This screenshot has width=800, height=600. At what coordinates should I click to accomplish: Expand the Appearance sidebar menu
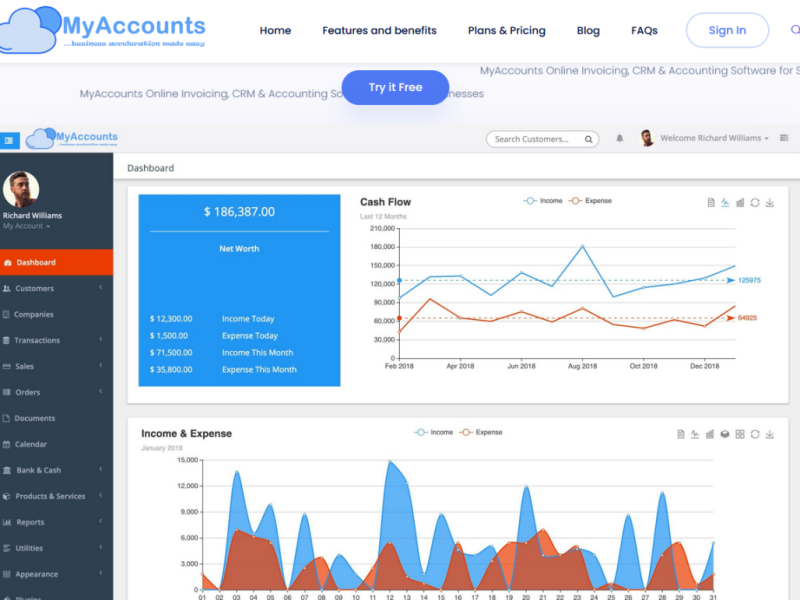[56, 574]
